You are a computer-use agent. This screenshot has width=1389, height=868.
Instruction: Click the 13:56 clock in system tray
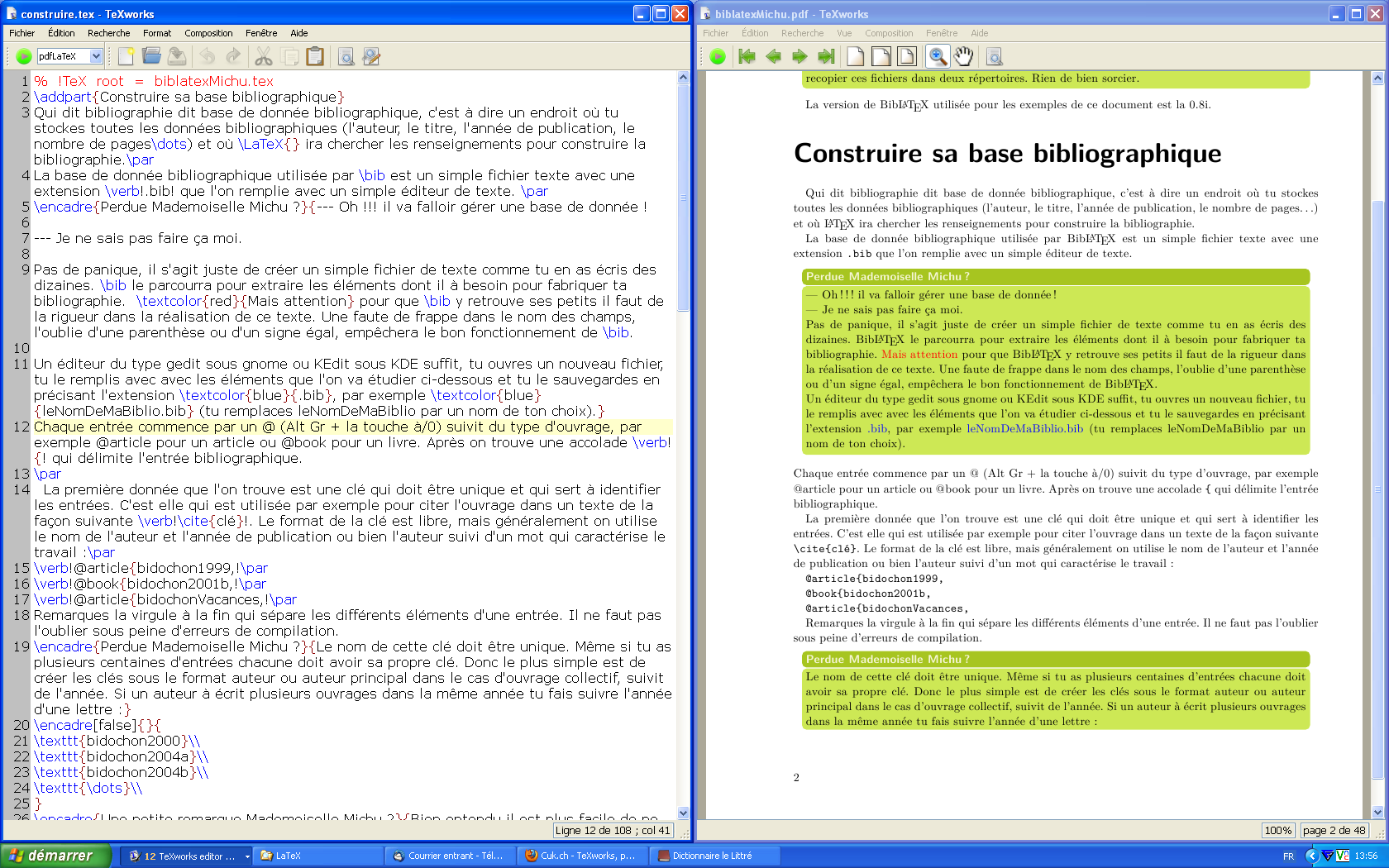pos(1366,856)
